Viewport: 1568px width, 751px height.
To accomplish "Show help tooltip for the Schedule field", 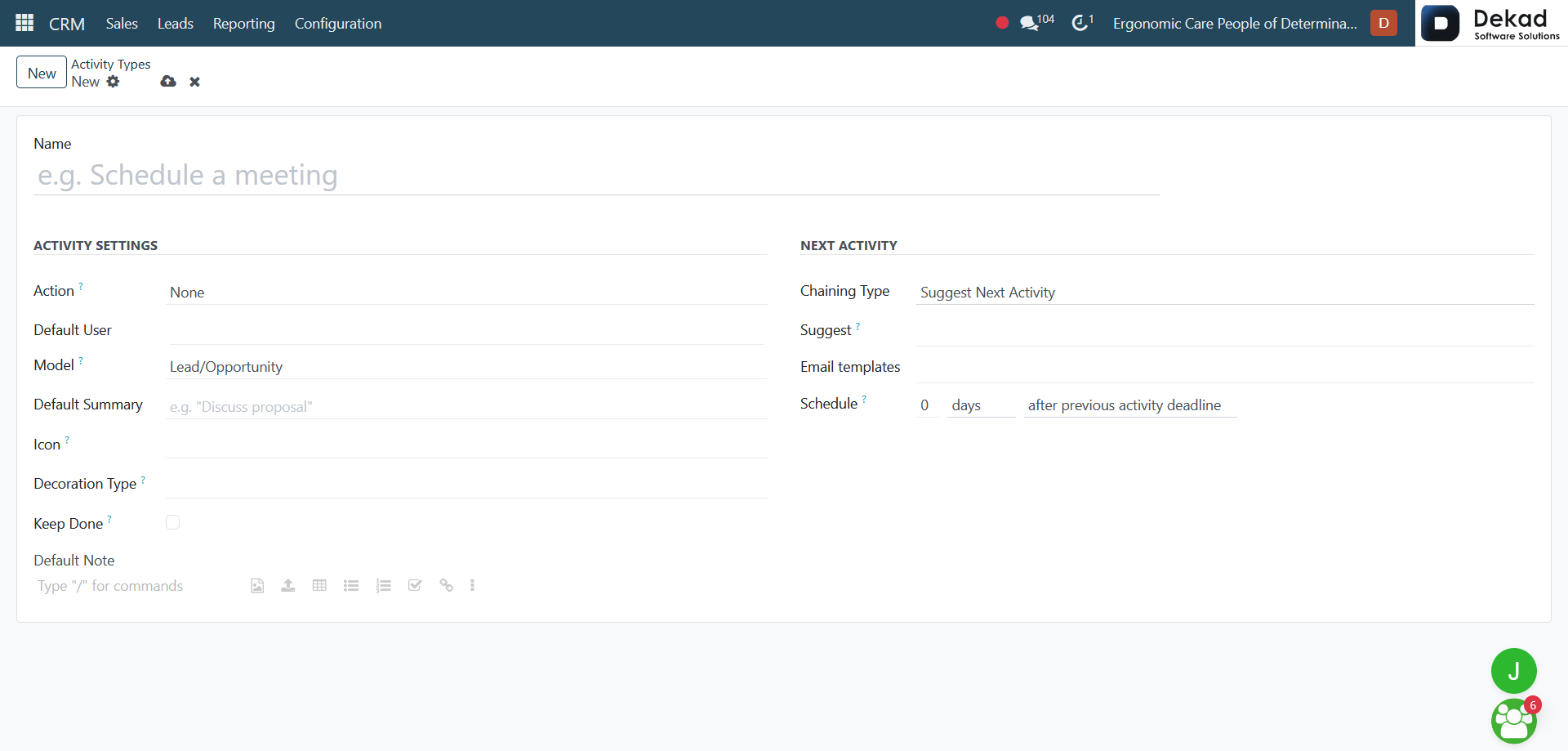I will point(864,399).
